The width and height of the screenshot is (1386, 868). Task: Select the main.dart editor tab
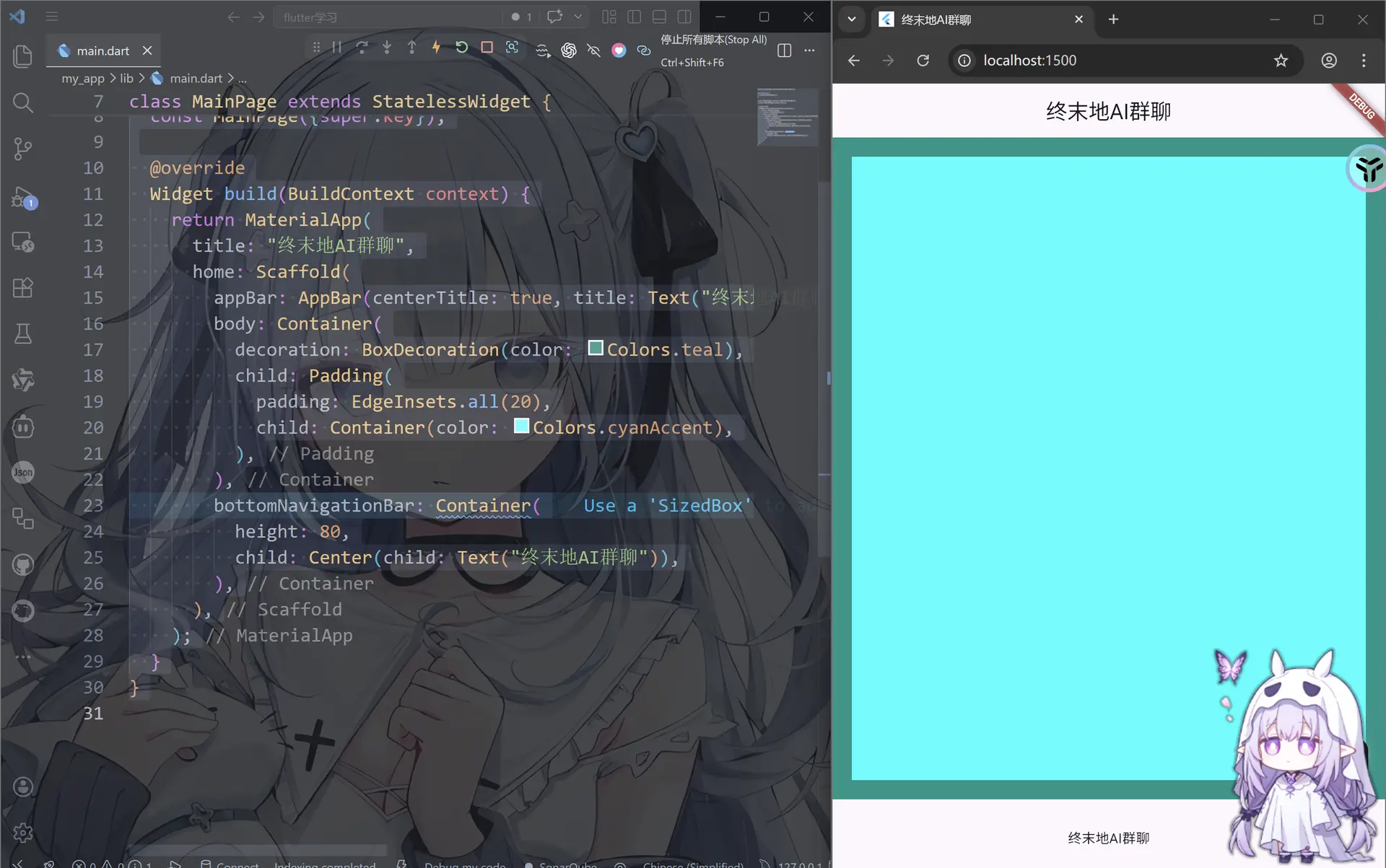(103, 51)
